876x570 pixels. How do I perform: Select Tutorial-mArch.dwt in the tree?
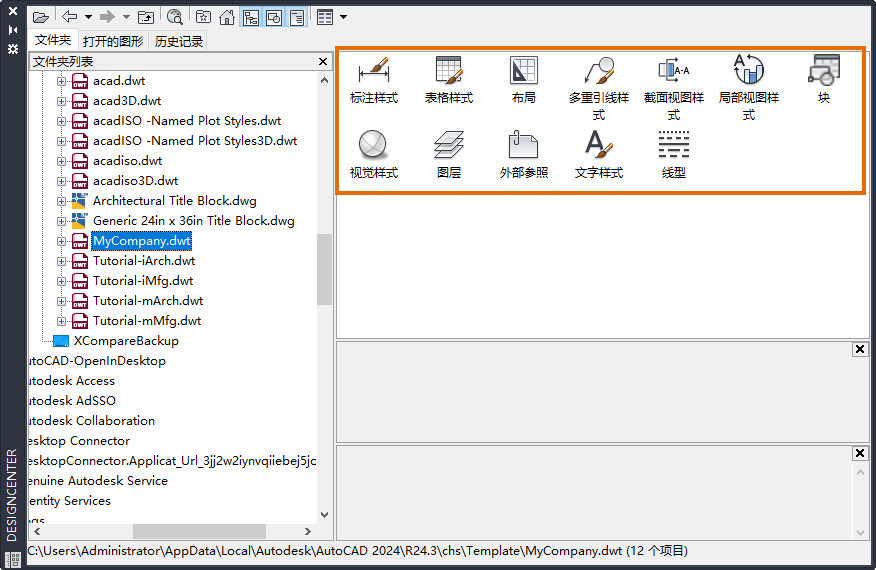click(x=147, y=301)
